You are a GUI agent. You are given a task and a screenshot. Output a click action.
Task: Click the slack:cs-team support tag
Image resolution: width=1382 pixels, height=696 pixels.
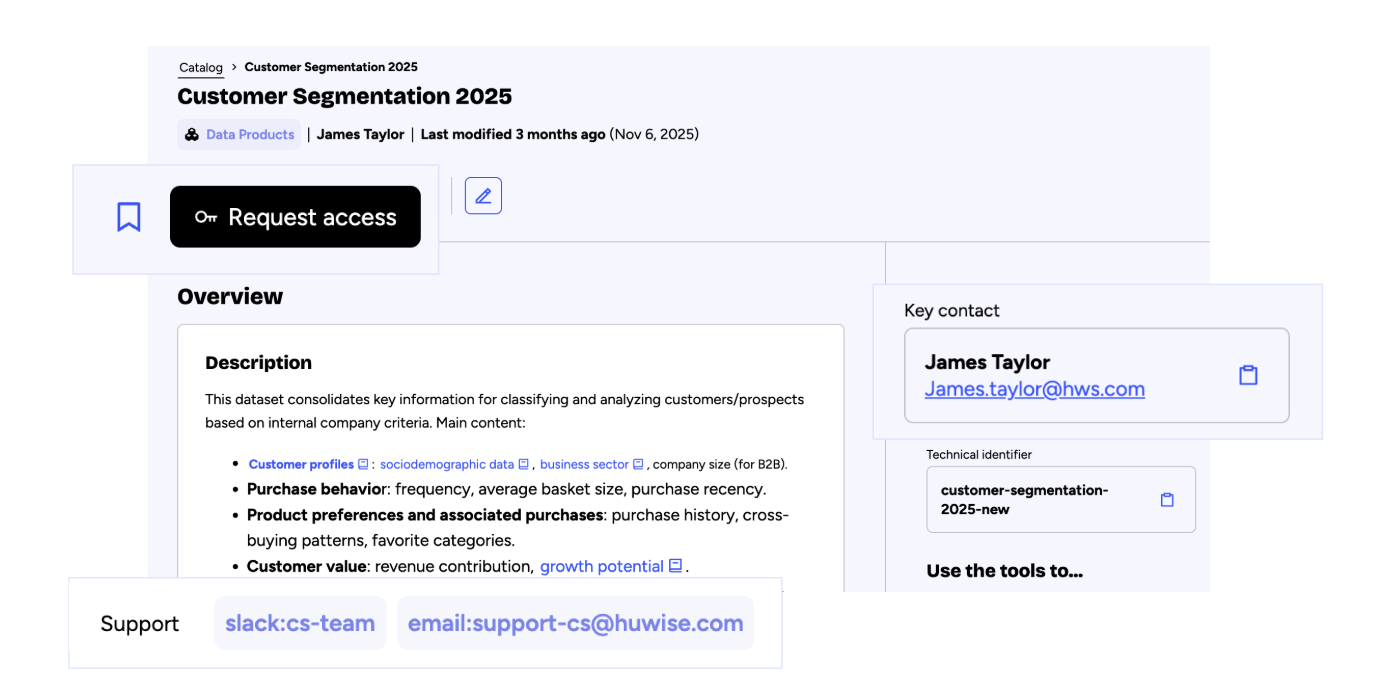click(300, 624)
